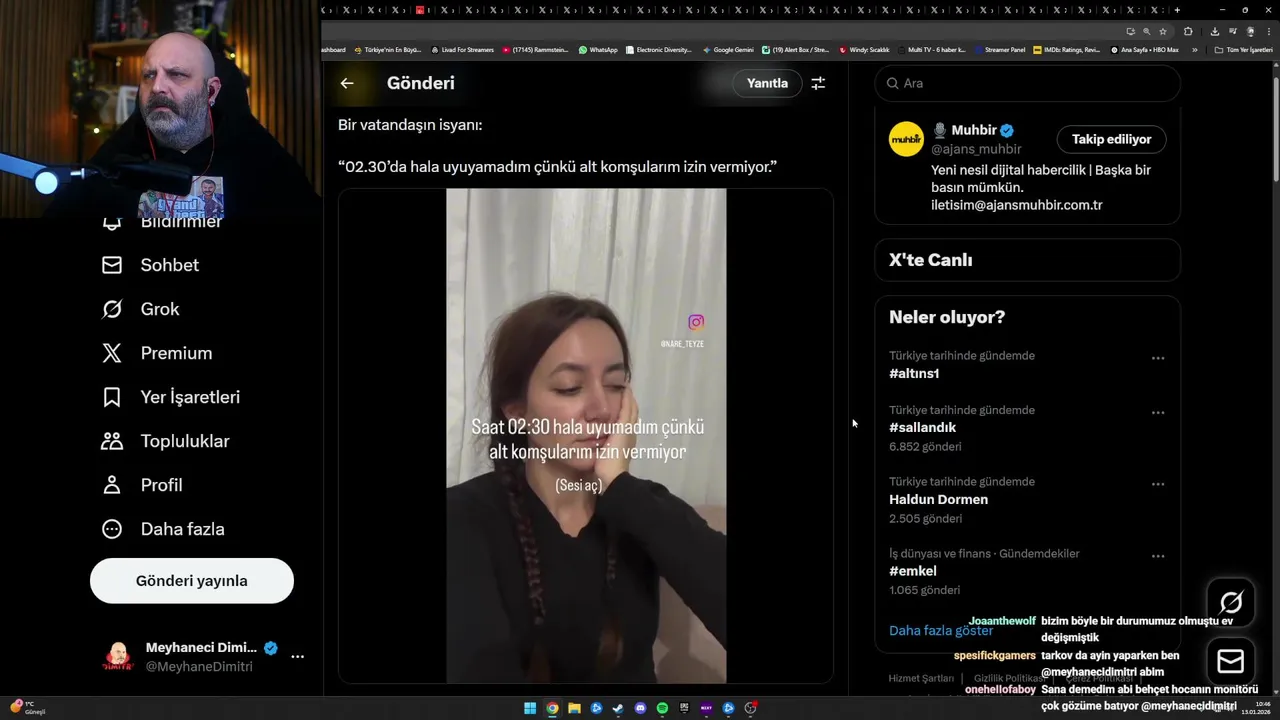Open the Google Gemini bookmark
Image resolution: width=1280 pixels, height=720 pixels.
[x=728, y=49]
